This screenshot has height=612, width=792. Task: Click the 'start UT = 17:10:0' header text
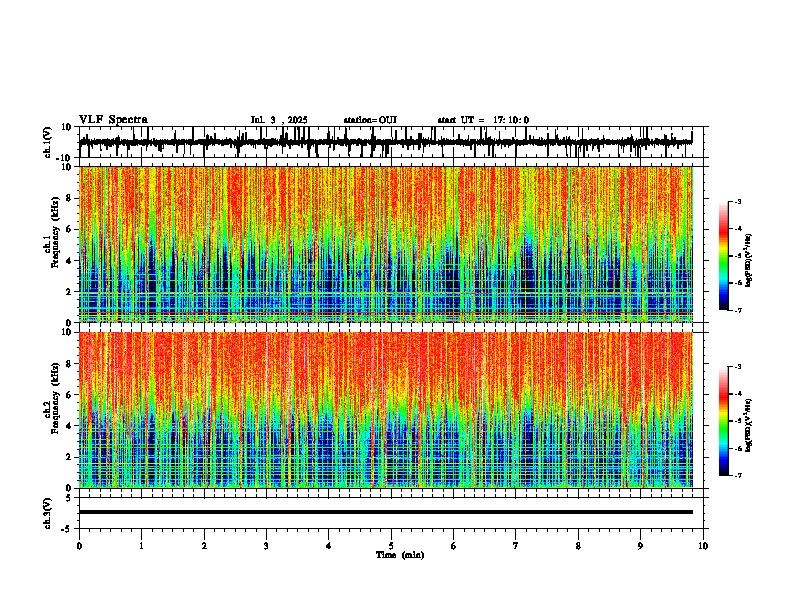pyautogui.click(x=483, y=120)
